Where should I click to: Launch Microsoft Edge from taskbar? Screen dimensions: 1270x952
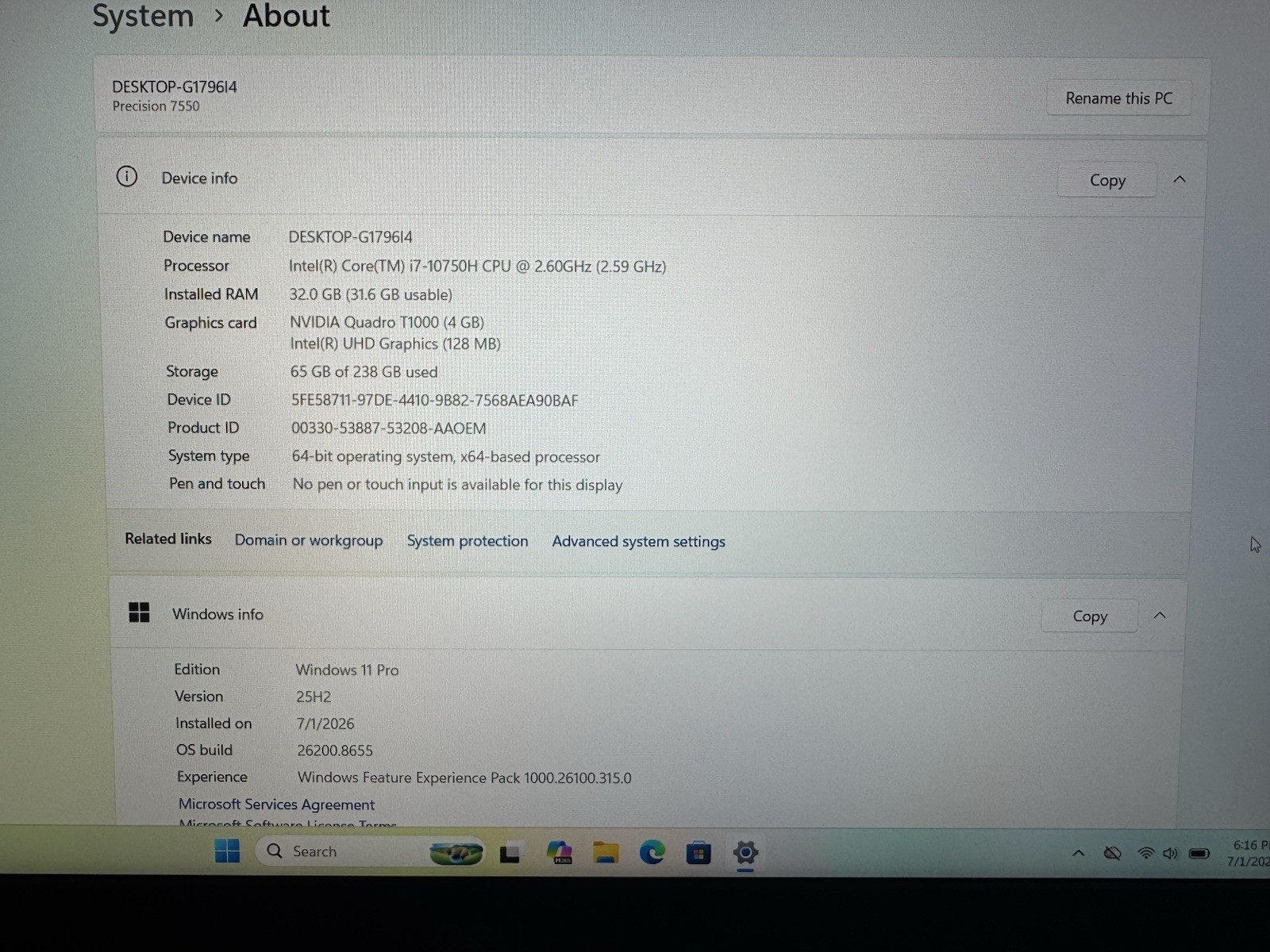[x=652, y=853]
